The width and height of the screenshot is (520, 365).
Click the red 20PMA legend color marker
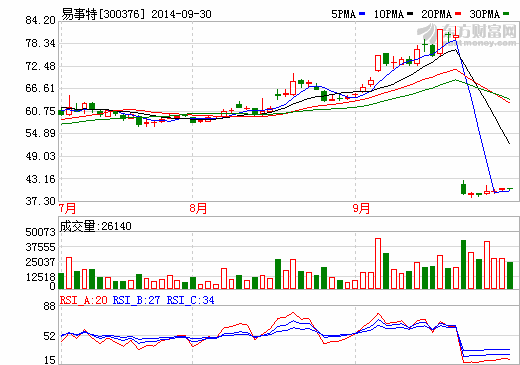point(458,14)
